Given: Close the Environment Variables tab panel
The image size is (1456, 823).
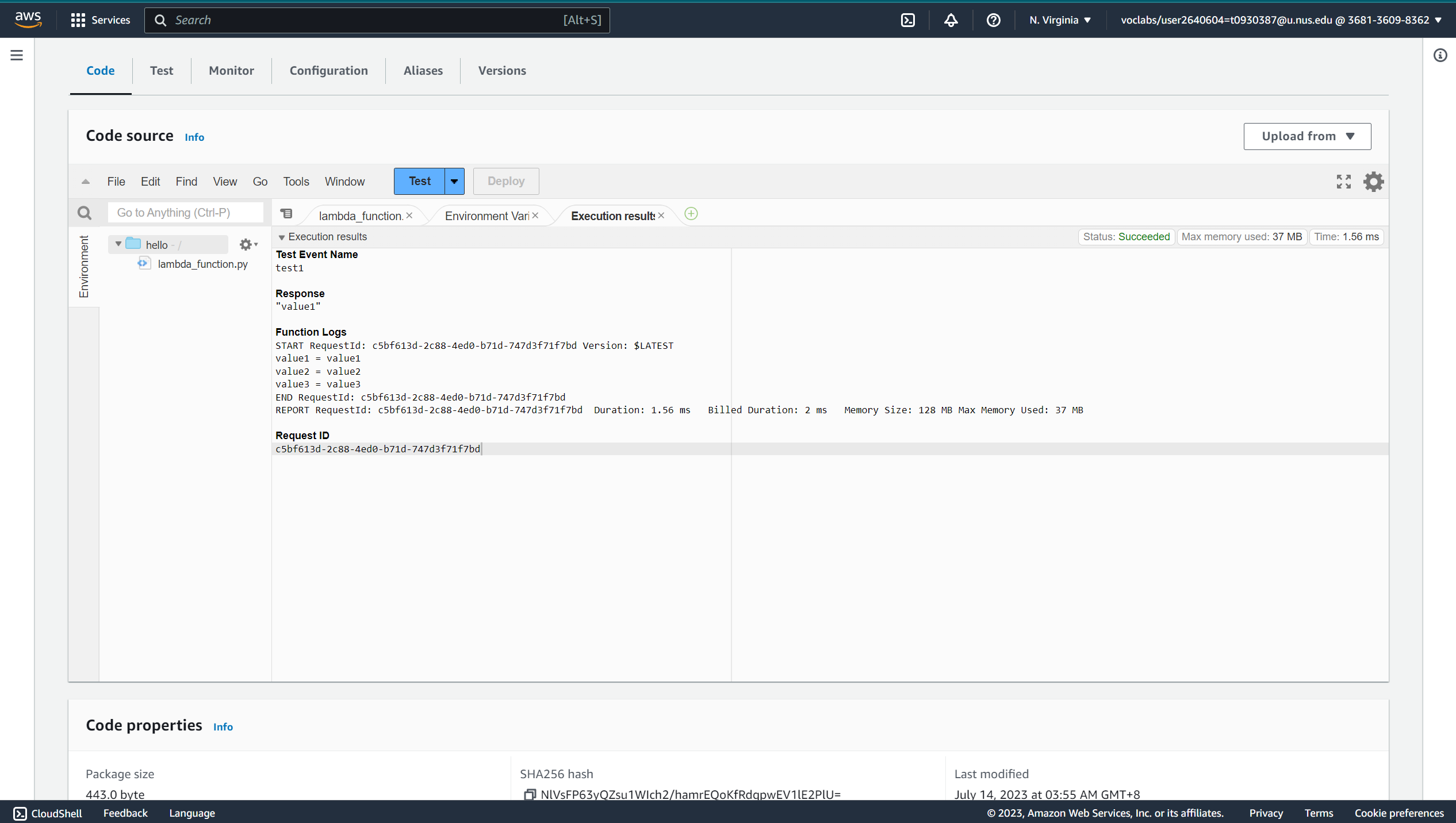Looking at the screenshot, I should 536,215.
